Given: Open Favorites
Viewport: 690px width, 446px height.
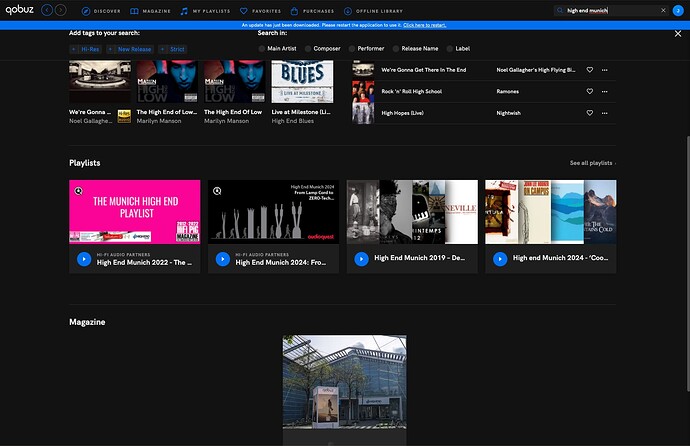Looking at the screenshot, I should pos(261,11).
